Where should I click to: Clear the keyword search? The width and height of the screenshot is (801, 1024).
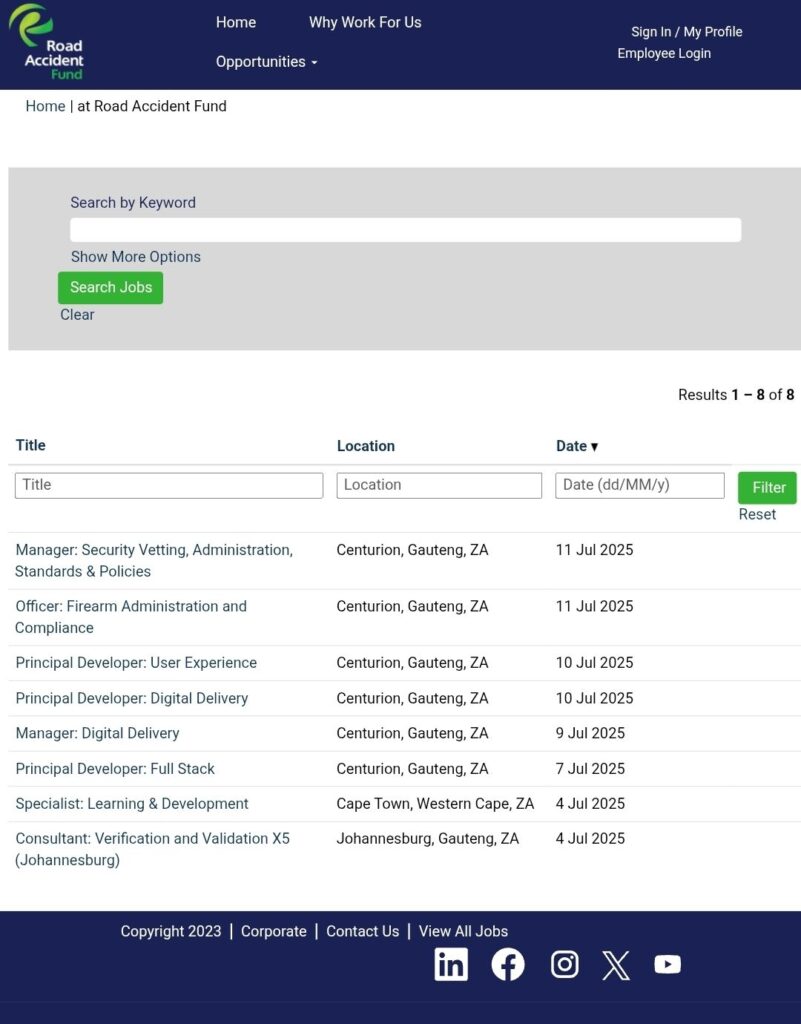pyautogui.click(x=77, y=315)
